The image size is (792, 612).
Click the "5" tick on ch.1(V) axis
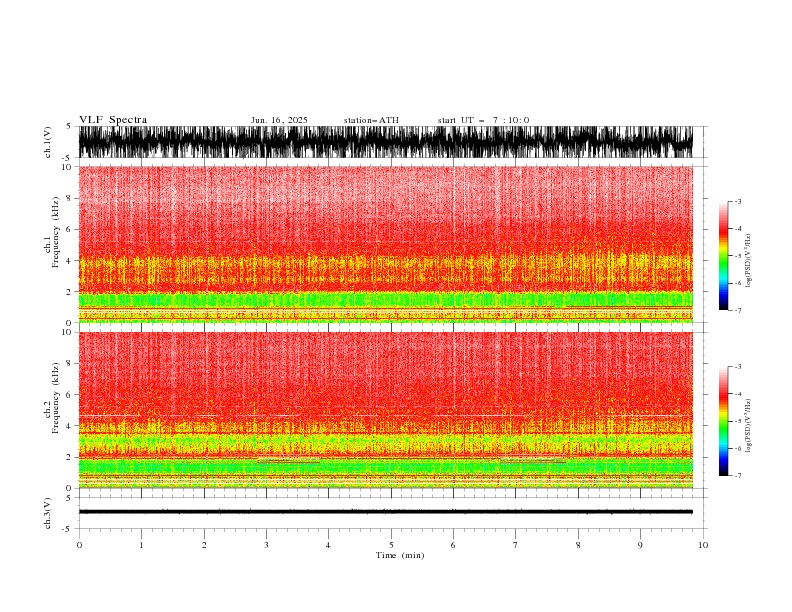pyautogui.click(x=69, y=126)
